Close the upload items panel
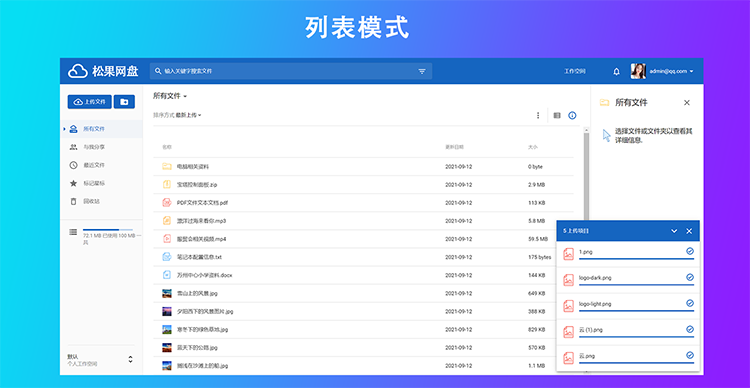Viewport: 750px width, 388px height. point(689,231)
